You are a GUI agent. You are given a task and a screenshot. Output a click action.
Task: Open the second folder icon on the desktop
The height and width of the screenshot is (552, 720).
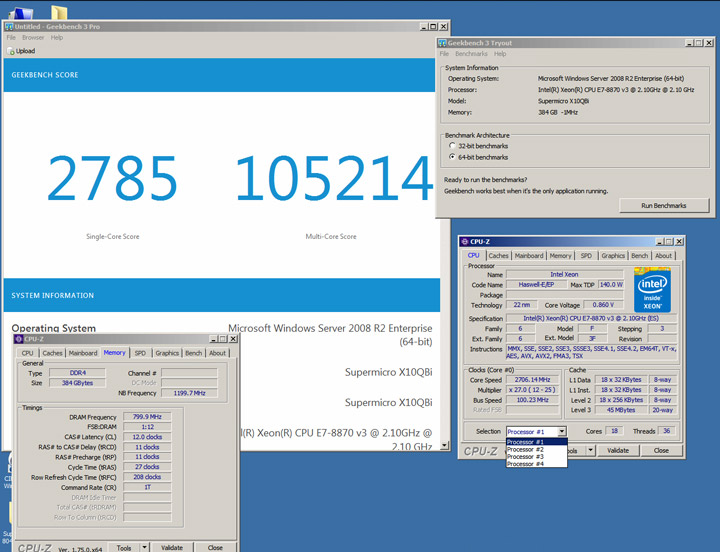click(x=59, y=14)
